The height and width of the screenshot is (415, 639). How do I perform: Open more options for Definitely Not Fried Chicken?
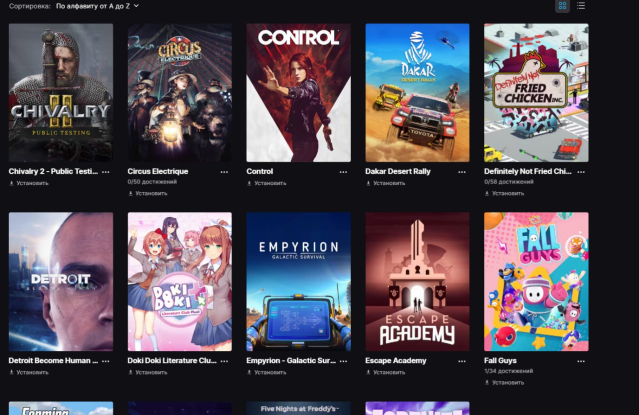click(x=581, y=172)
